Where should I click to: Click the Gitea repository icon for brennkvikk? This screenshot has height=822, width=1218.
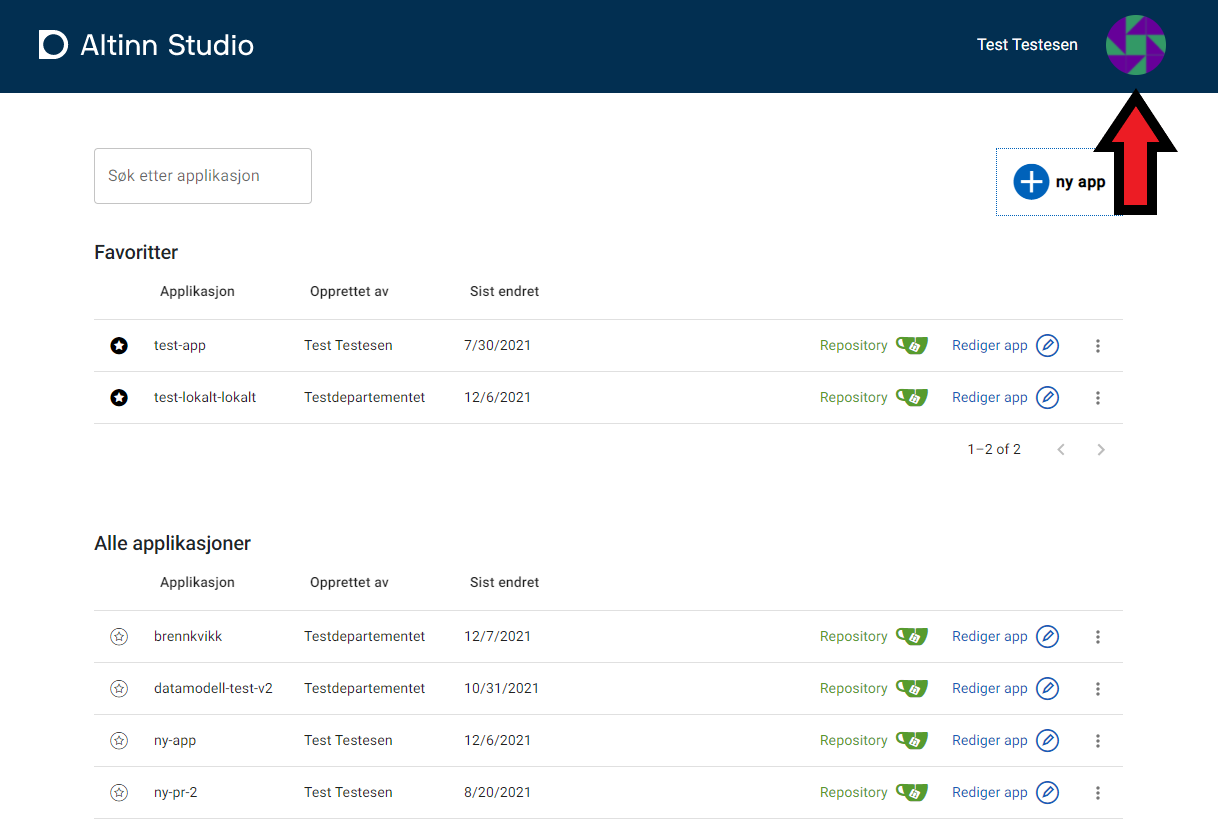tap(911, 636)
